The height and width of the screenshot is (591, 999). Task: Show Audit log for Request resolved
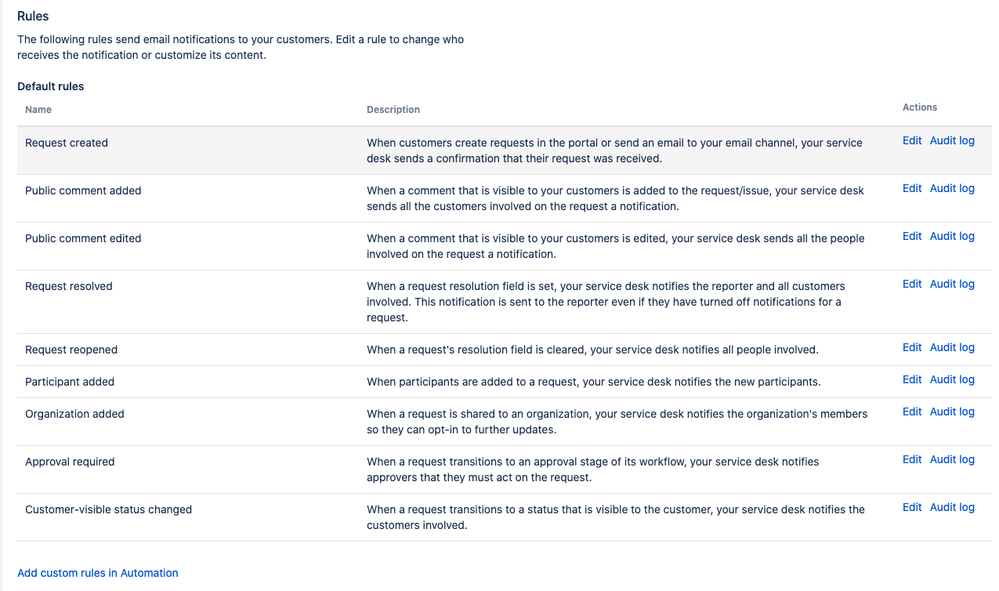952,284
